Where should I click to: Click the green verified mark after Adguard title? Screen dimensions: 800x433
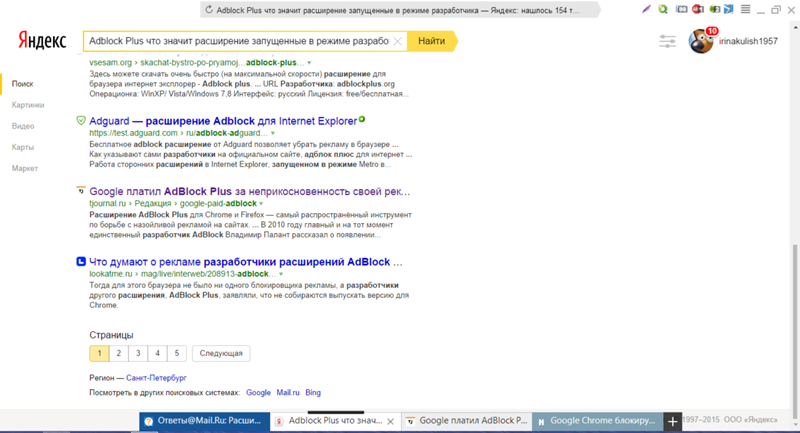tap(362, 119)
